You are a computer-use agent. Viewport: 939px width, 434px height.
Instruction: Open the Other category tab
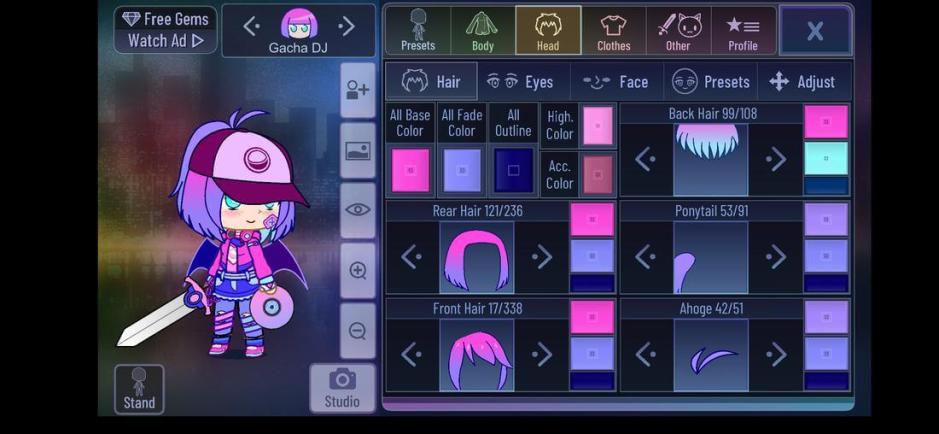click(678, 31)
